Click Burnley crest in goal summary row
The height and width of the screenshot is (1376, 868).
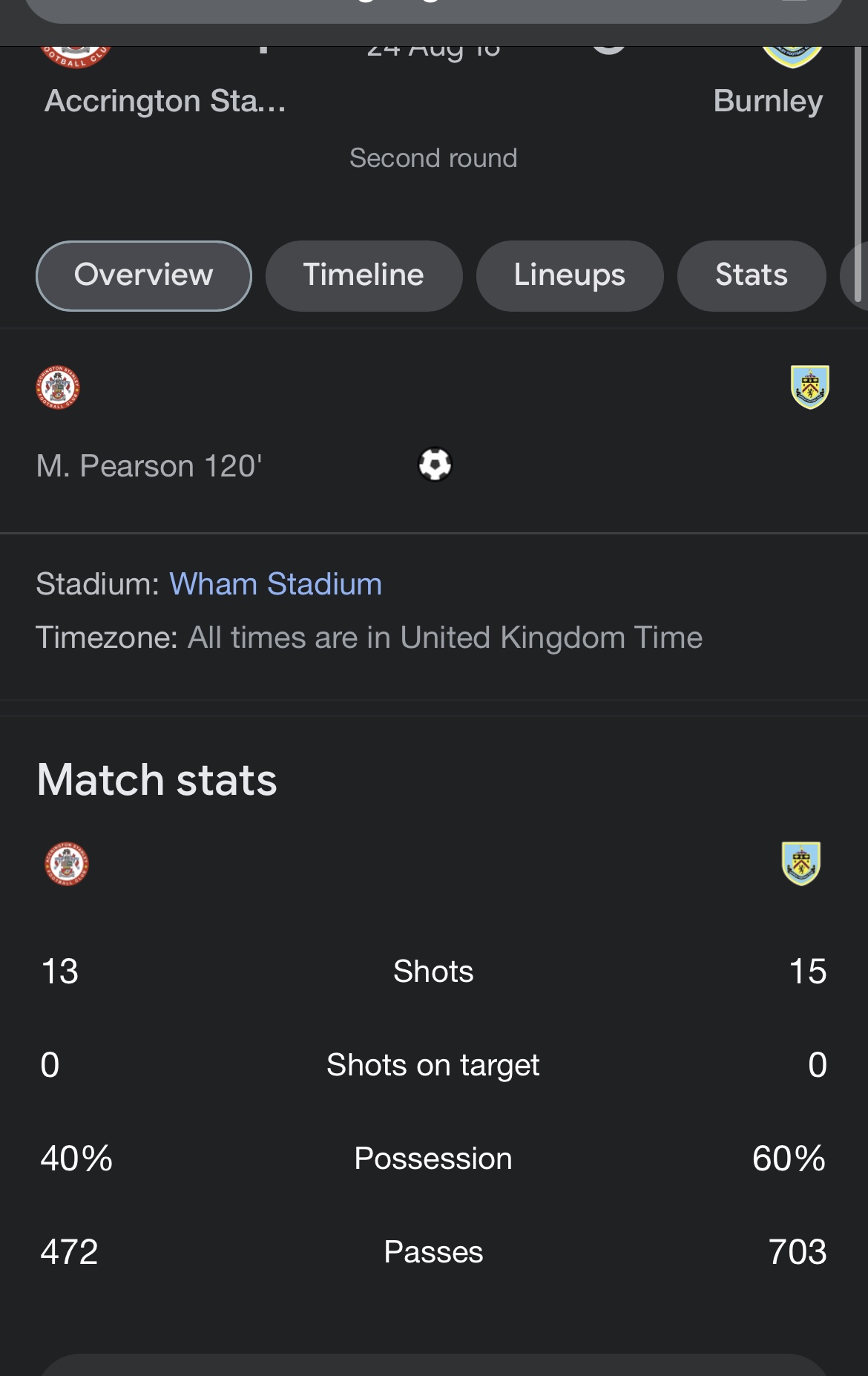(x=810, y=387)
